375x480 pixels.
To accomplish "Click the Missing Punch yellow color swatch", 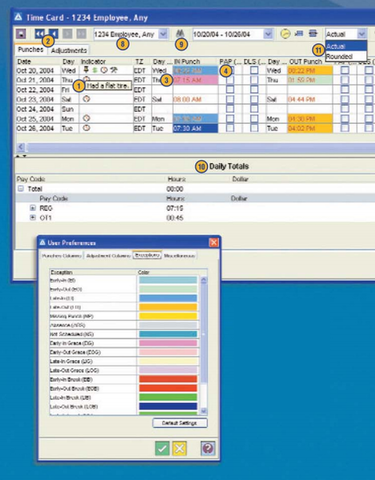I will 168,316.
